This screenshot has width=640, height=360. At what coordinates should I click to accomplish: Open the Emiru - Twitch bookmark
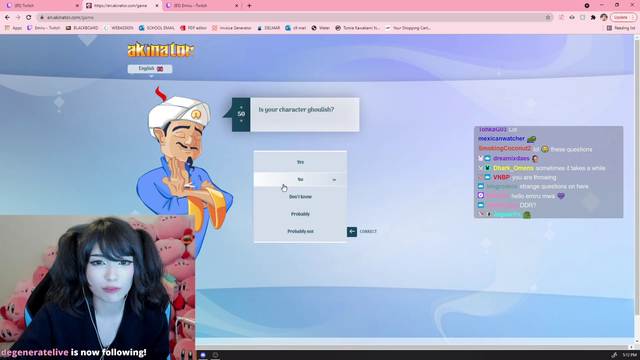44,28
